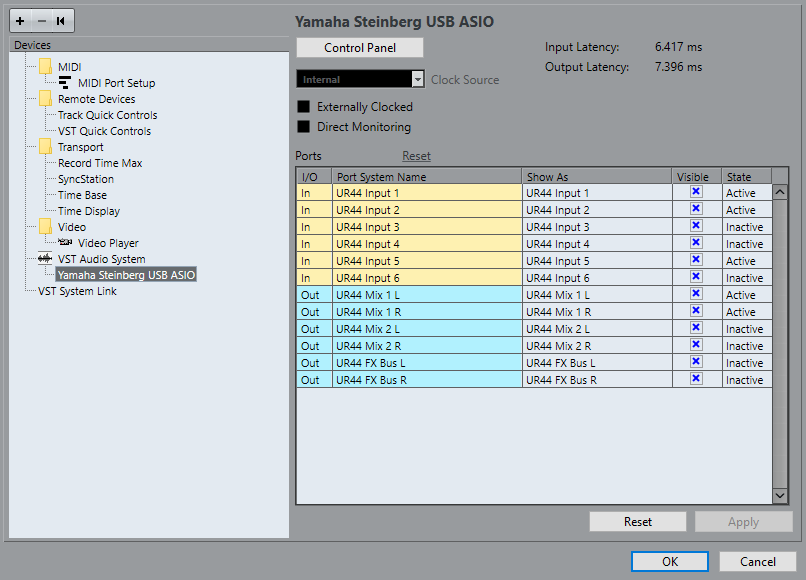Select VST System Link tree item
The image size is (806, 580).
pyautogui.click(x=77, y=291)
